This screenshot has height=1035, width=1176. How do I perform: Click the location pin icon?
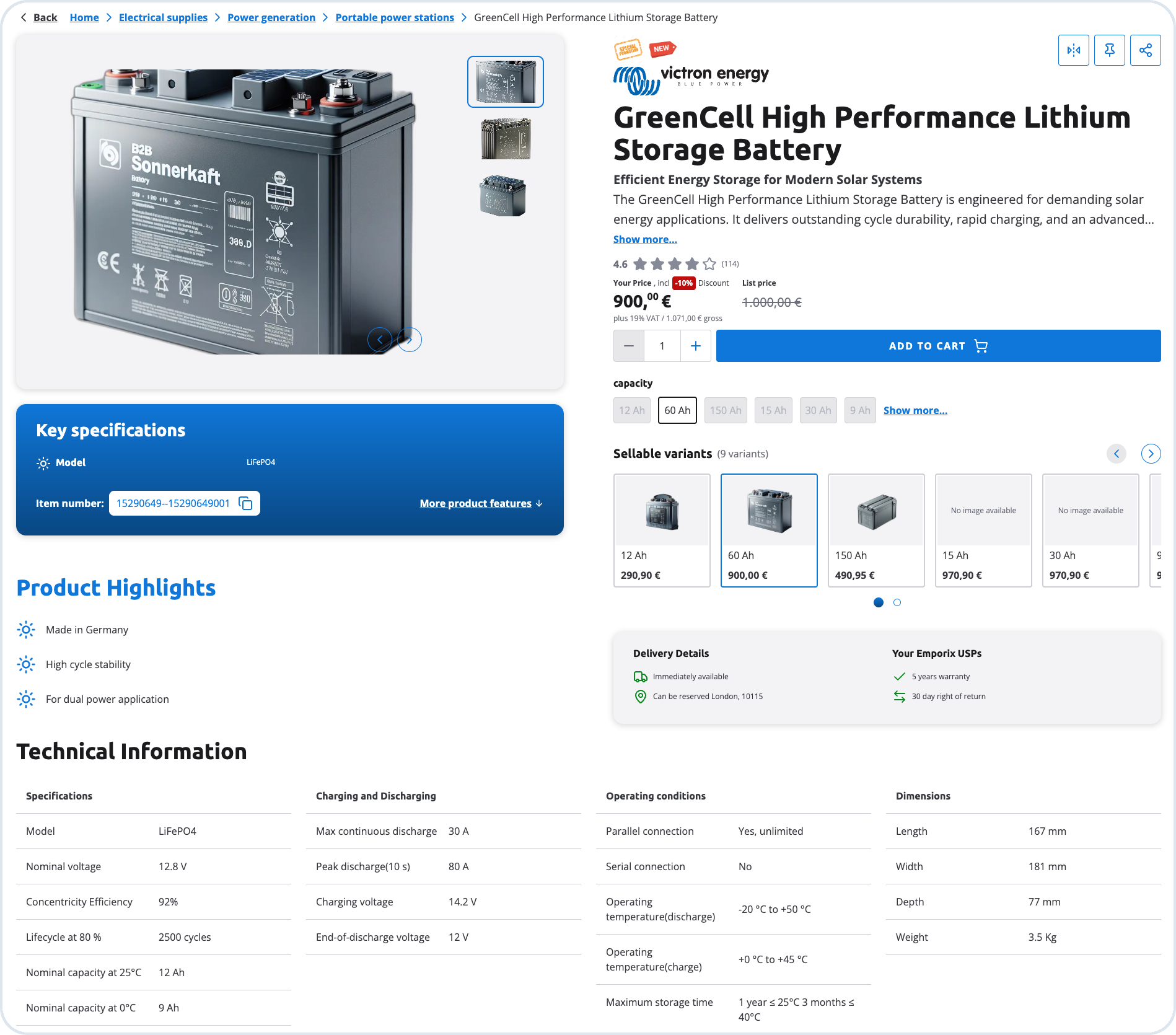pyautogui.click(x=641, y=697)
